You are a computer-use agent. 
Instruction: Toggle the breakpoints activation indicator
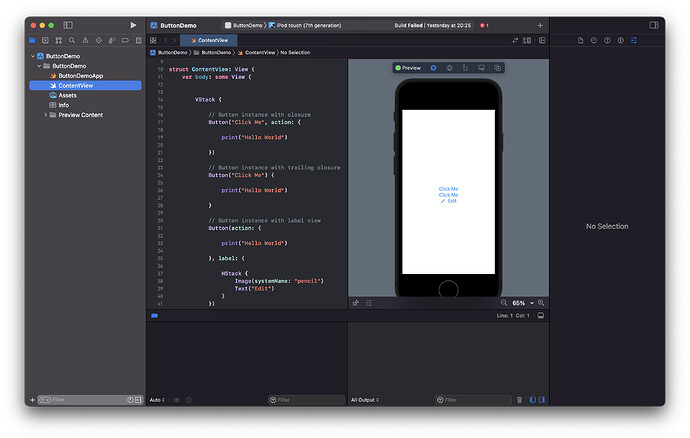coord(154,316)
